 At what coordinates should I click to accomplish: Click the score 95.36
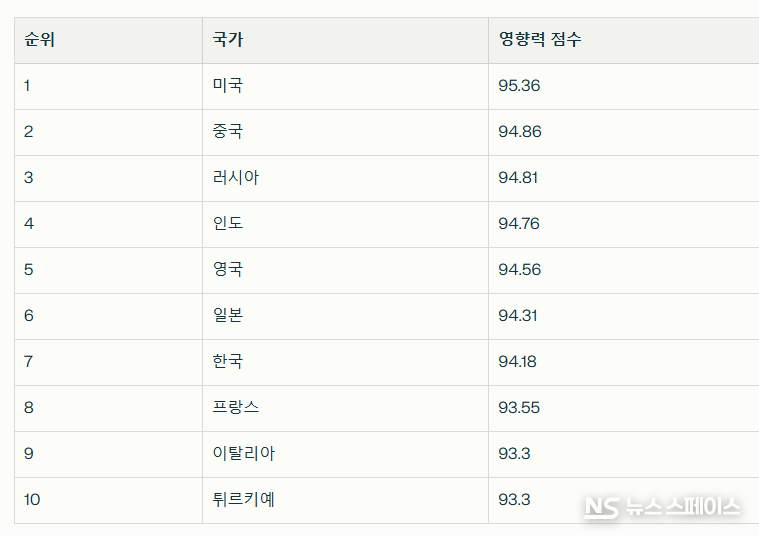(519, 86)
